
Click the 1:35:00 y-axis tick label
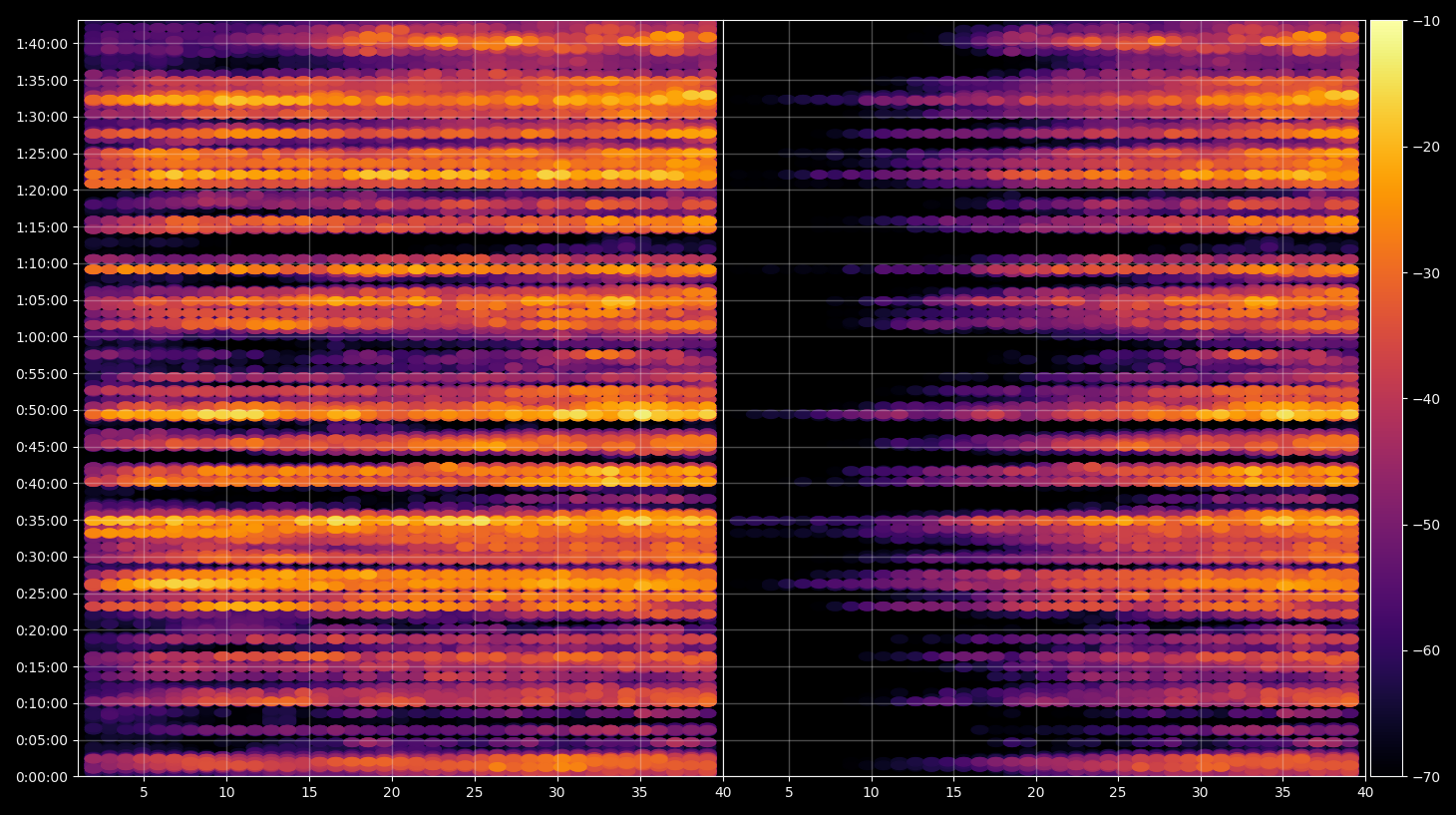(42, 81)
